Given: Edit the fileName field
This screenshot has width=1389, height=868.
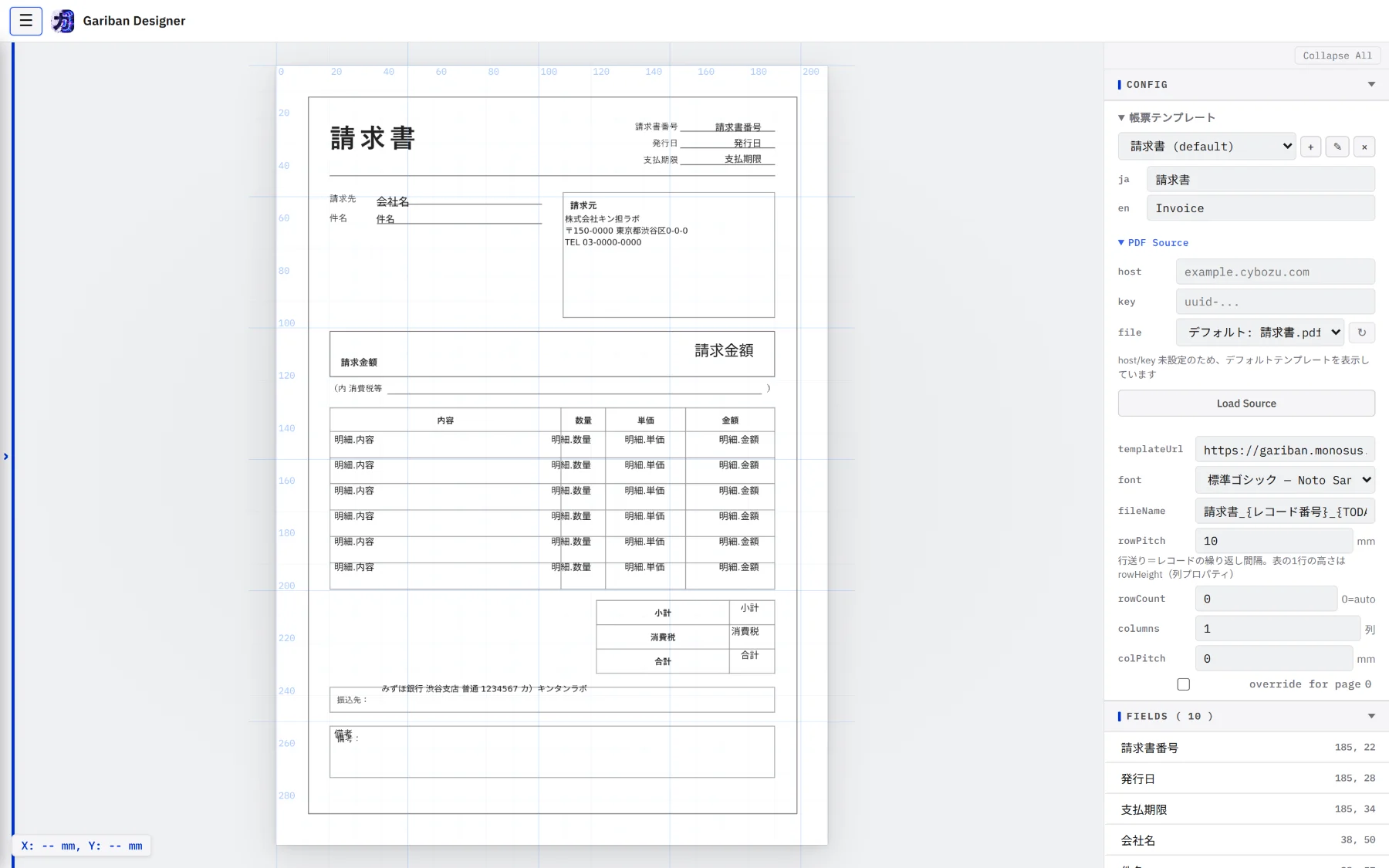Looking at the screenshot, I should 1285,511.
